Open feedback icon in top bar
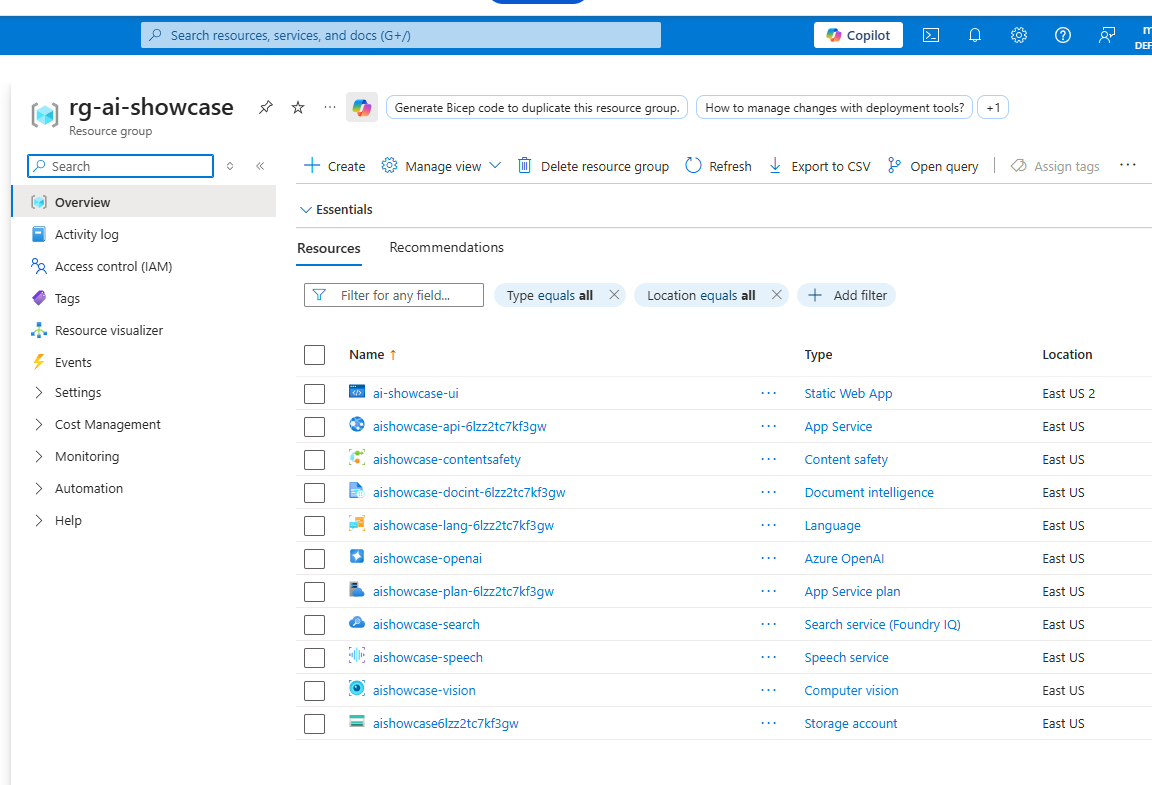Screen dimensions: 1152x785 [1106, 35]
